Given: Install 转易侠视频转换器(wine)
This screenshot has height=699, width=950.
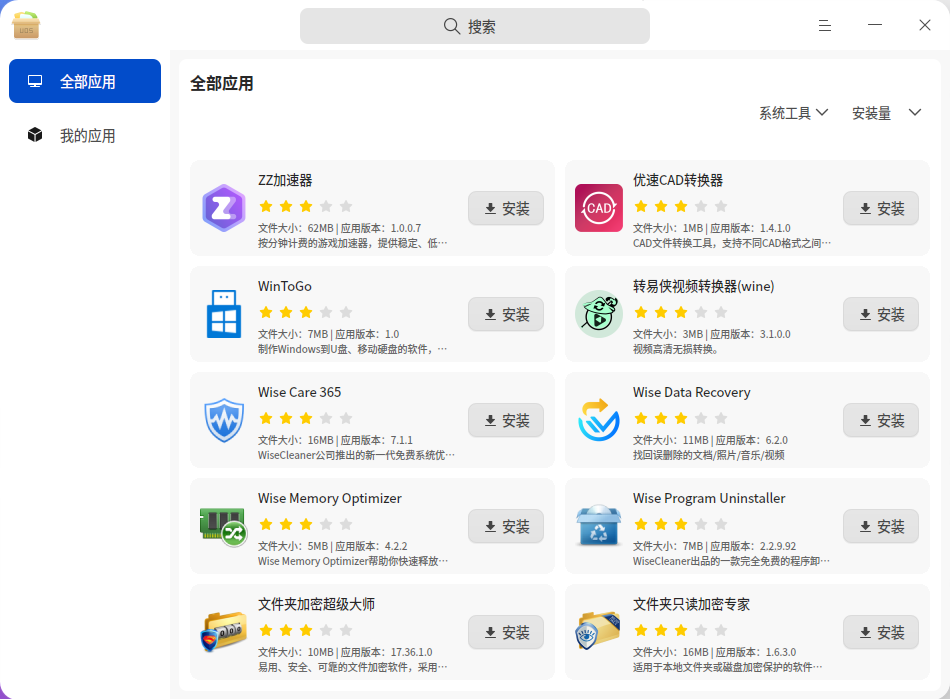Looking at the screenshot, I should coord(881,314).
